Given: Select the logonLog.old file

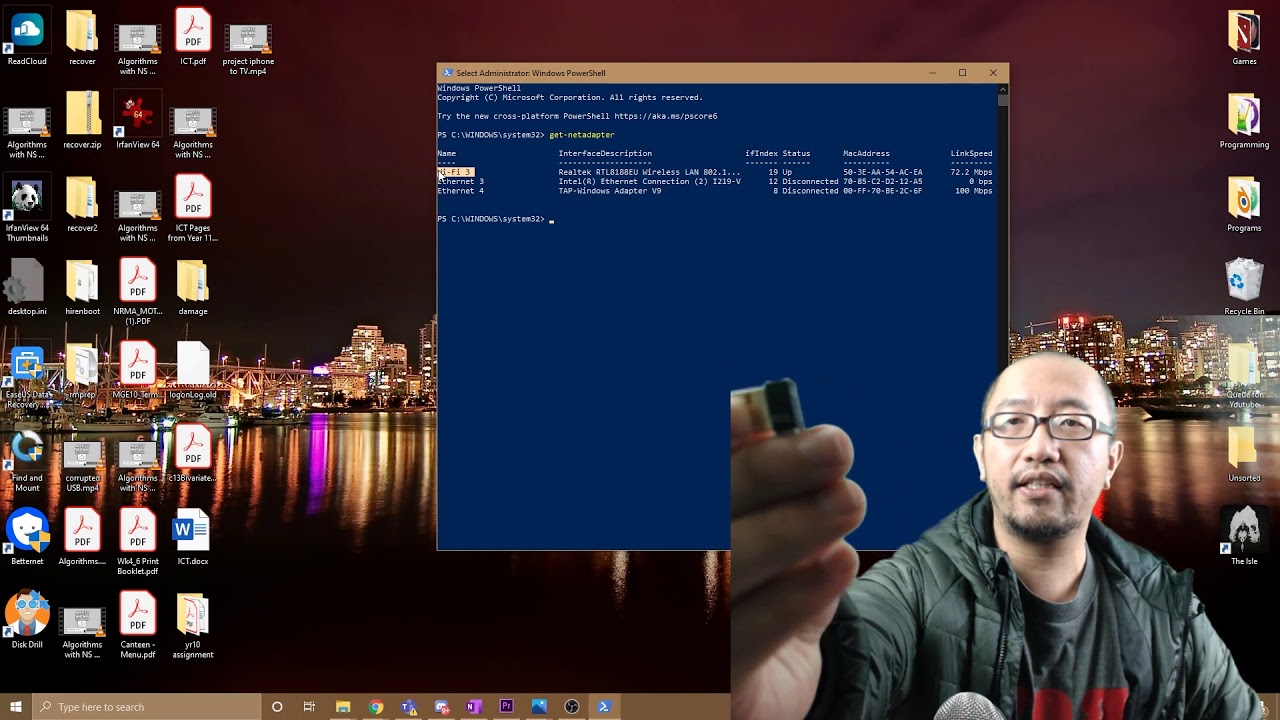Looking at the screenshot, I should point(193,370).
